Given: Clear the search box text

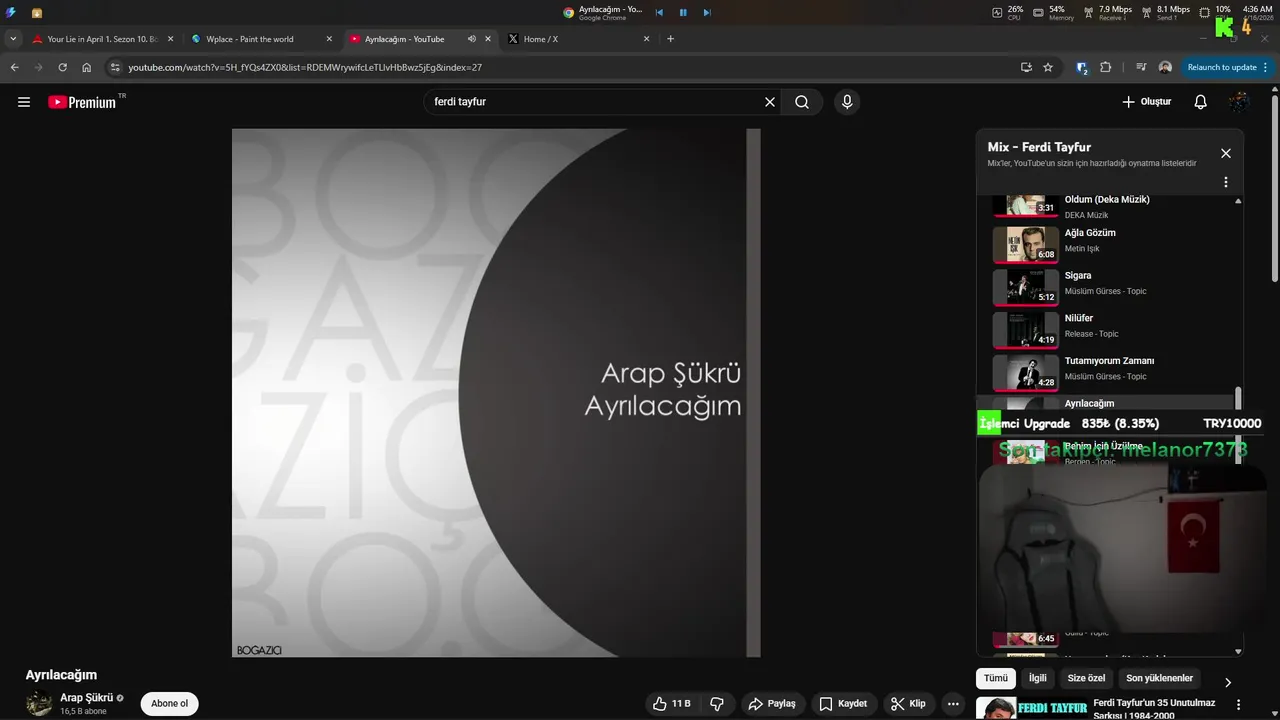Looking at the screenshot, I should 770,102.
